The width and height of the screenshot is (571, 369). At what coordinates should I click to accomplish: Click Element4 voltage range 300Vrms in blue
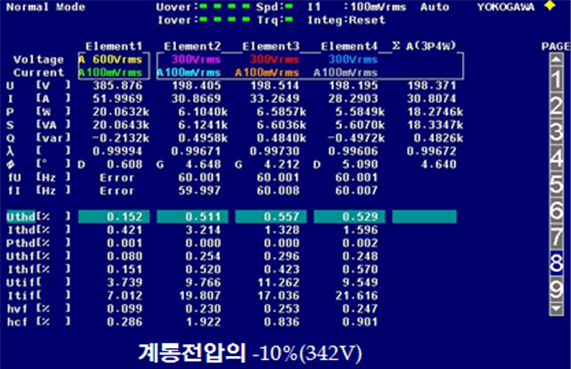tap(353, 59)
